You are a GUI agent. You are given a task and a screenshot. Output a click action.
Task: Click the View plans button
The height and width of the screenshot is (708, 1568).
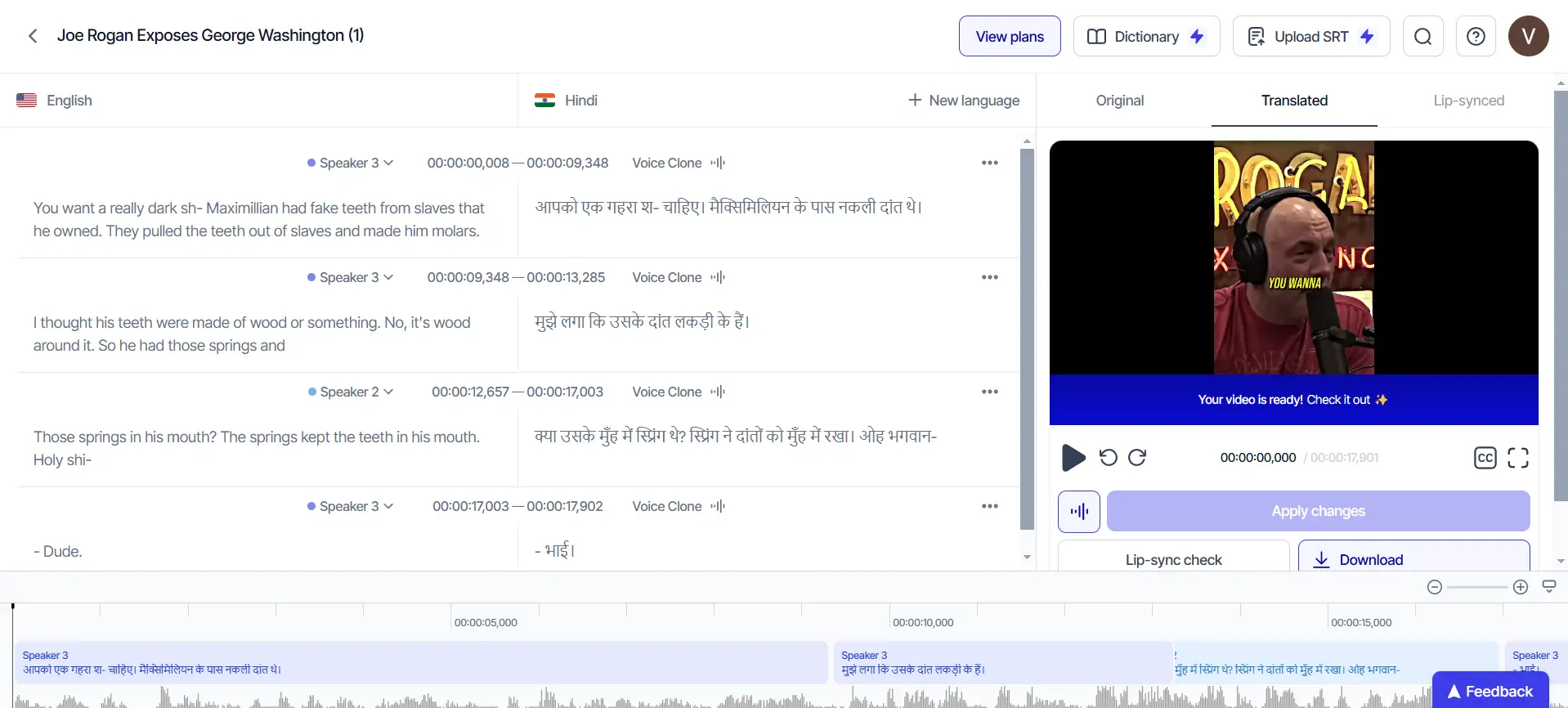pos(1010,37)
